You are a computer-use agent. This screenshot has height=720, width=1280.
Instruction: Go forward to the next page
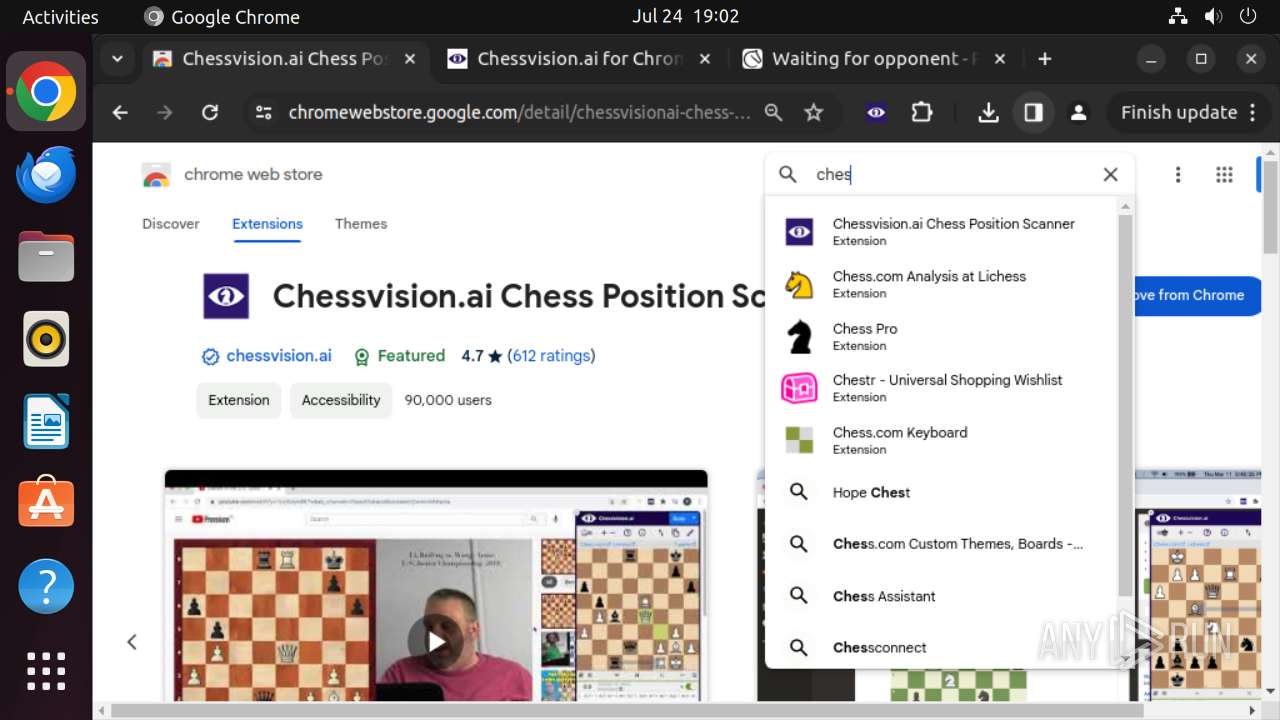click(x=165, y=113)
